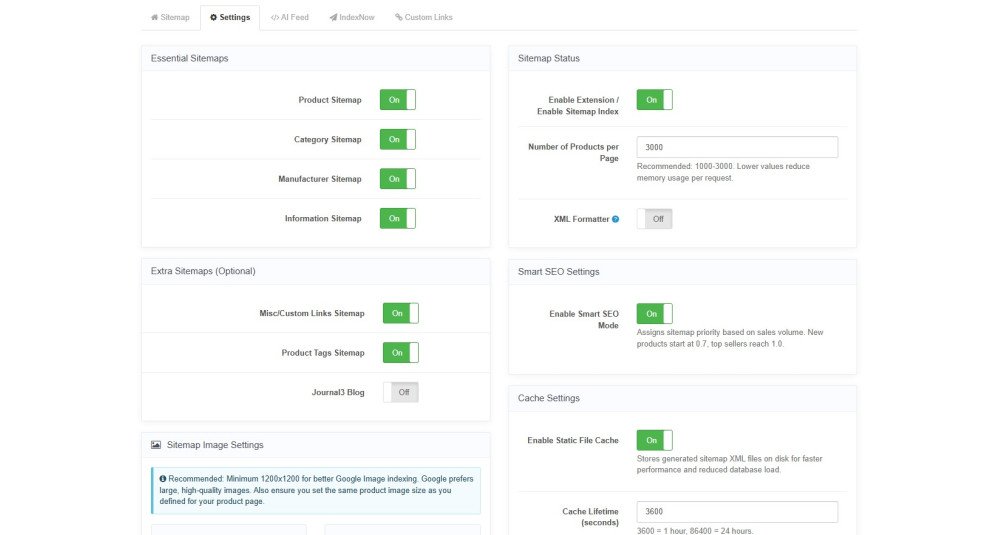Viewport: 1000px width, 535px height.
Task: Click the Smart SEO Settings heading
Action: [x=559, y=272]
